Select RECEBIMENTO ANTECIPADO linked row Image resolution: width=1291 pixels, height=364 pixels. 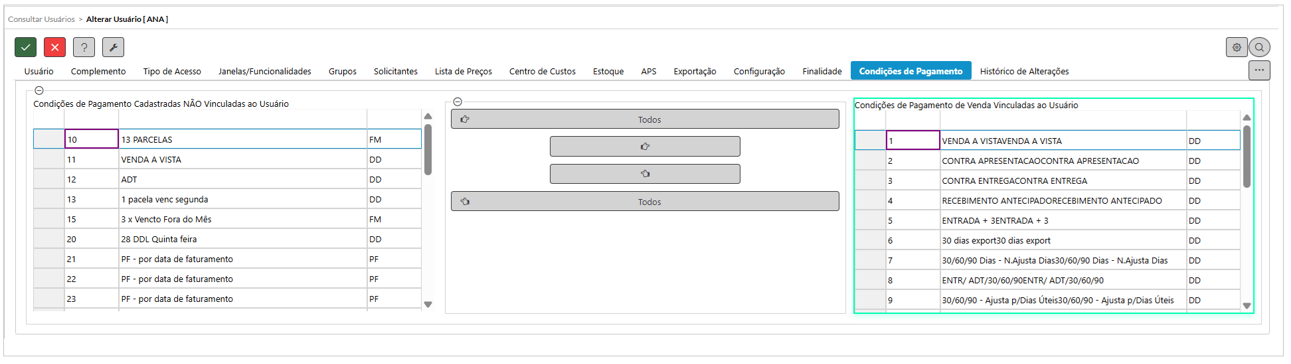point(1047,200)
